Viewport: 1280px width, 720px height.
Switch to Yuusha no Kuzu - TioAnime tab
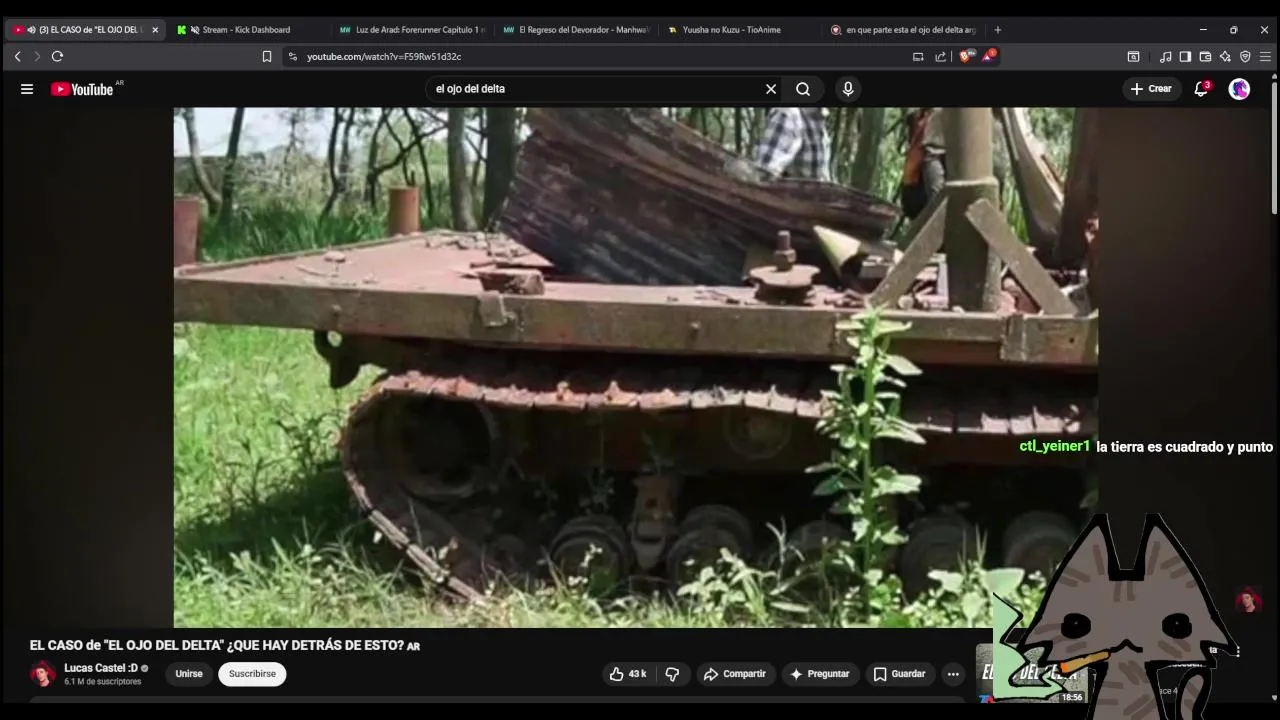pyautogui.click(x=740, y=30)
